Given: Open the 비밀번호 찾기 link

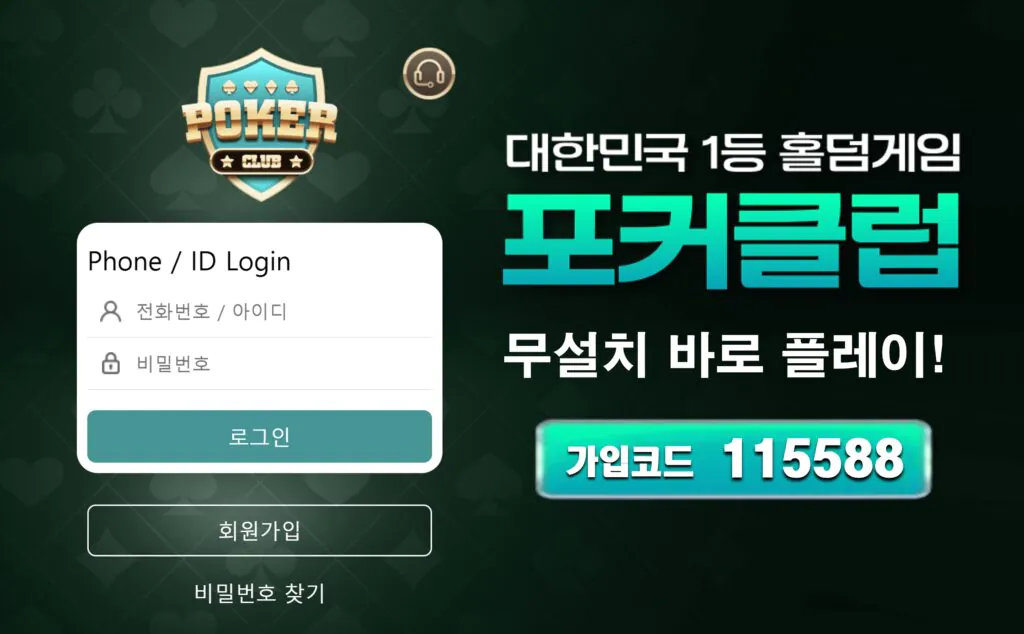Looking at the screenshot, I should point(259,593).
